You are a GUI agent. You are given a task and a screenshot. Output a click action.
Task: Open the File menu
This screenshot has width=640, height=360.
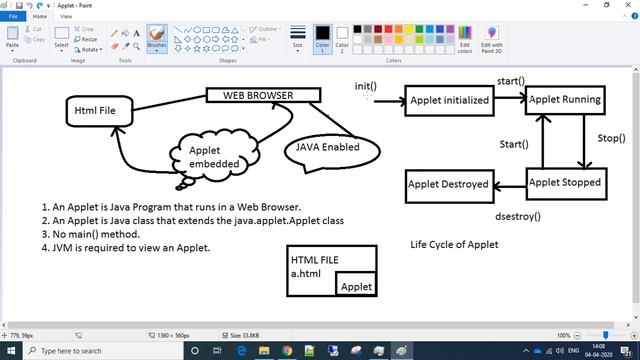(x=13, y=16)
